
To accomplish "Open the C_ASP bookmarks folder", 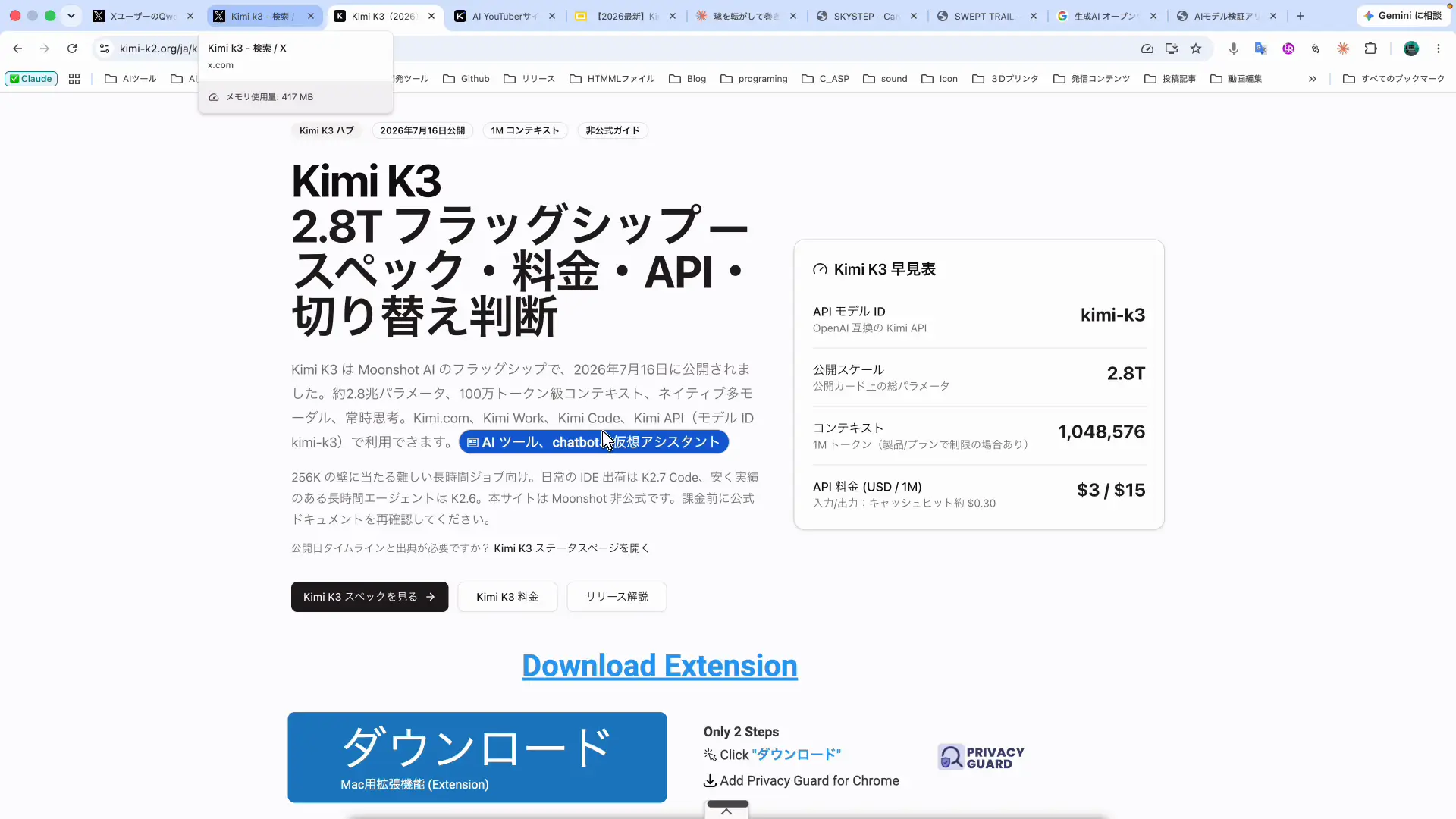I will pos(825,79).
